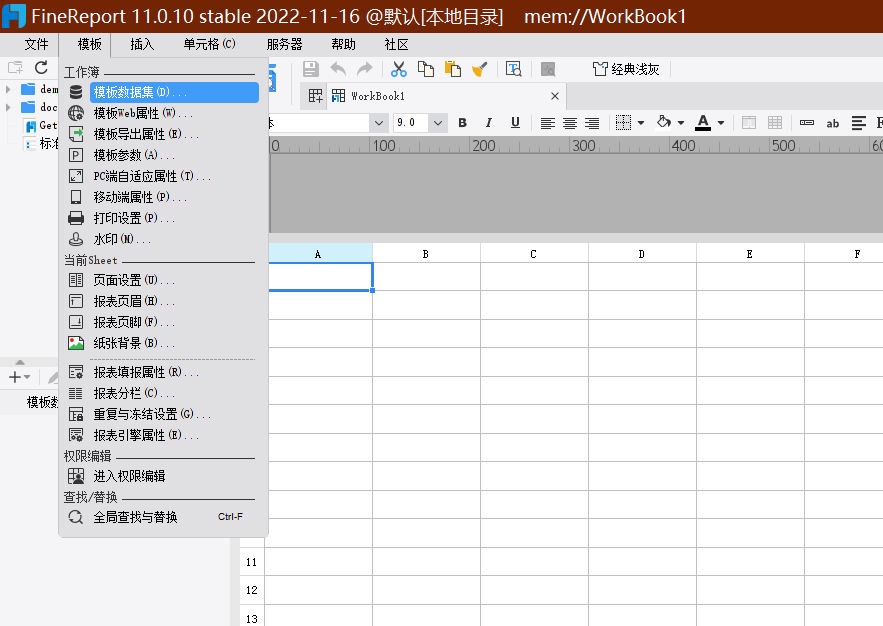
Task: Select column B header
Action: point(426,254)
